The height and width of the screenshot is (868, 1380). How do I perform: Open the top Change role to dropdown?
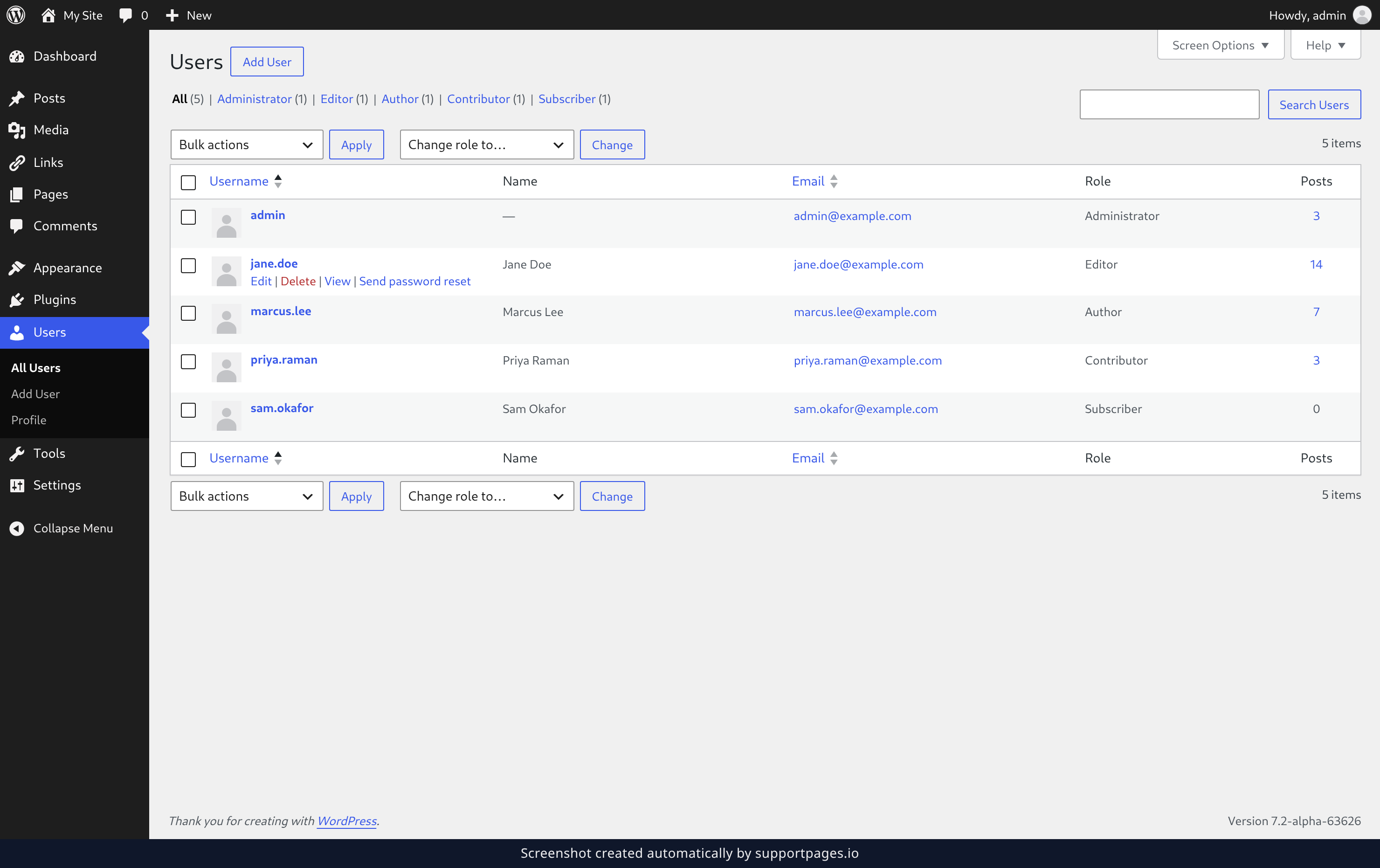click(x=487, y=145)
